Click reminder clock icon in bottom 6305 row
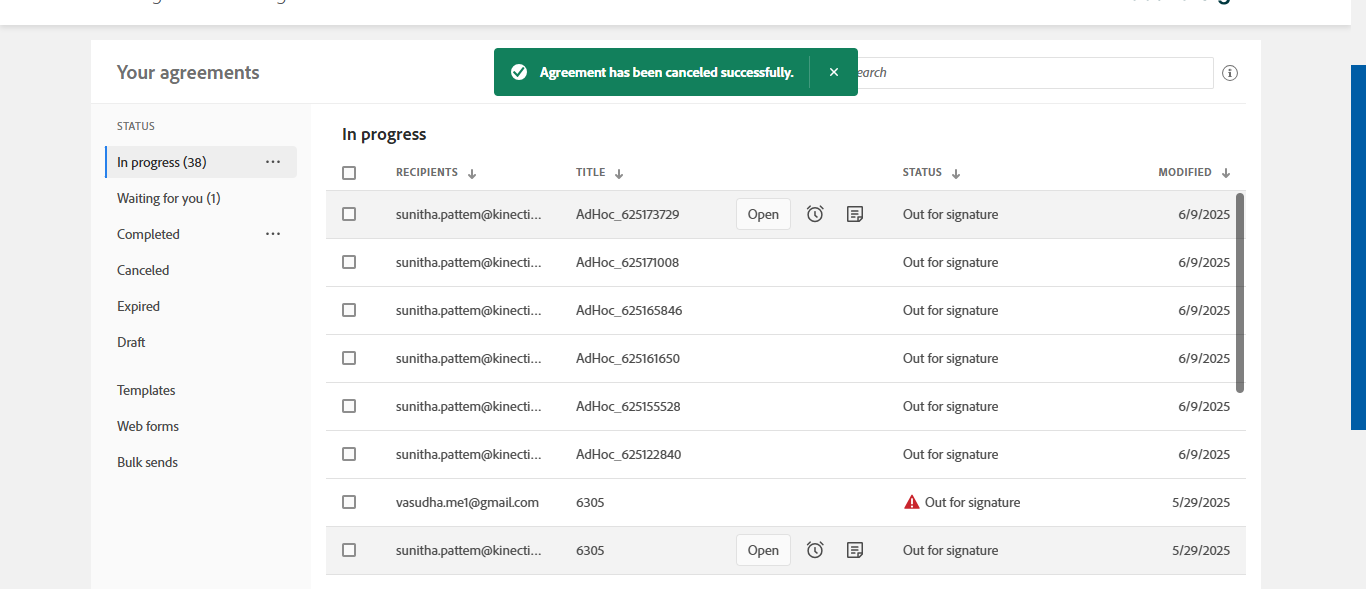 [x=815, y=550]
